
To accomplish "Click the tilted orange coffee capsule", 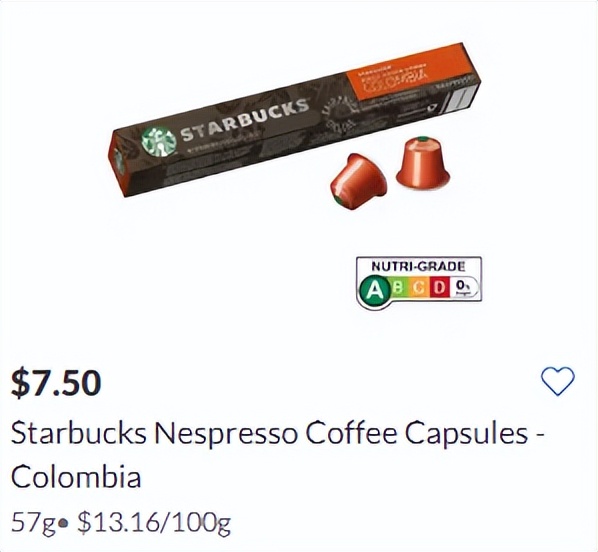I will 358,181.
